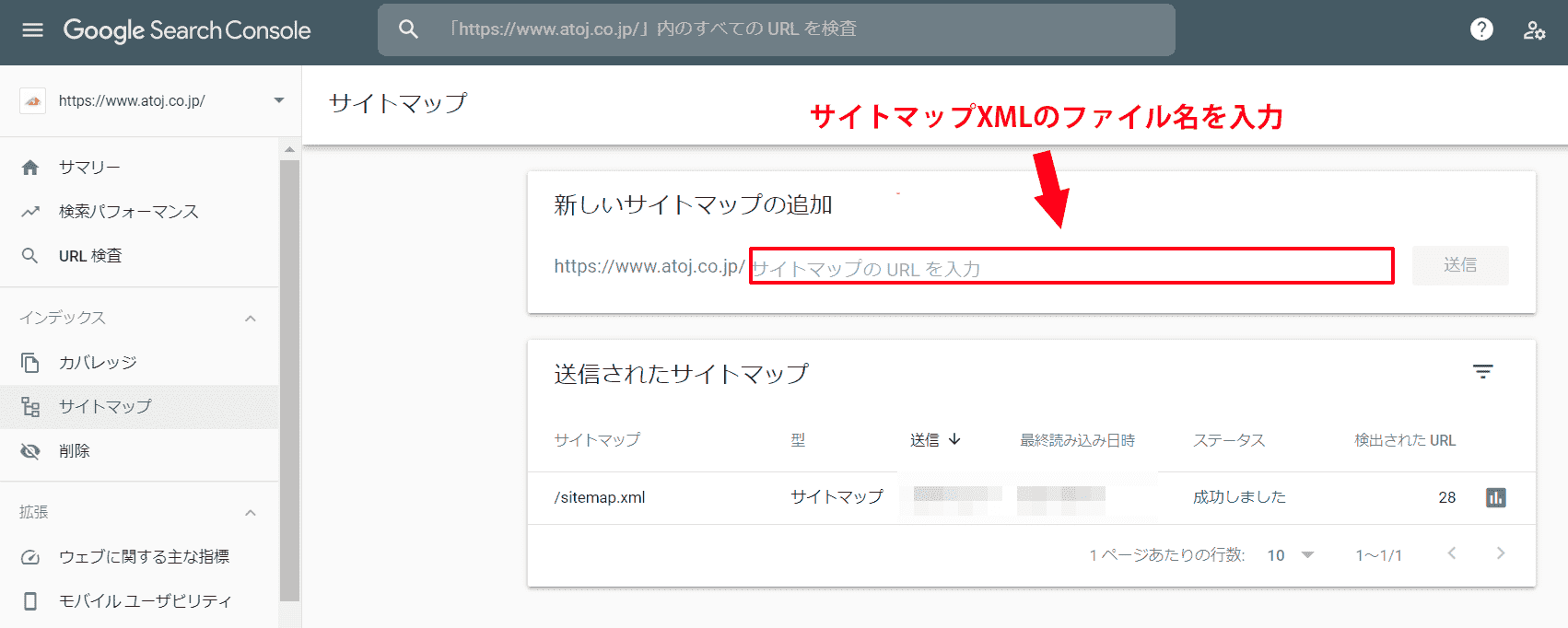Click the Google Search Console logo
The width and height of the screenshot is (1568, 628).
point(187,29)
